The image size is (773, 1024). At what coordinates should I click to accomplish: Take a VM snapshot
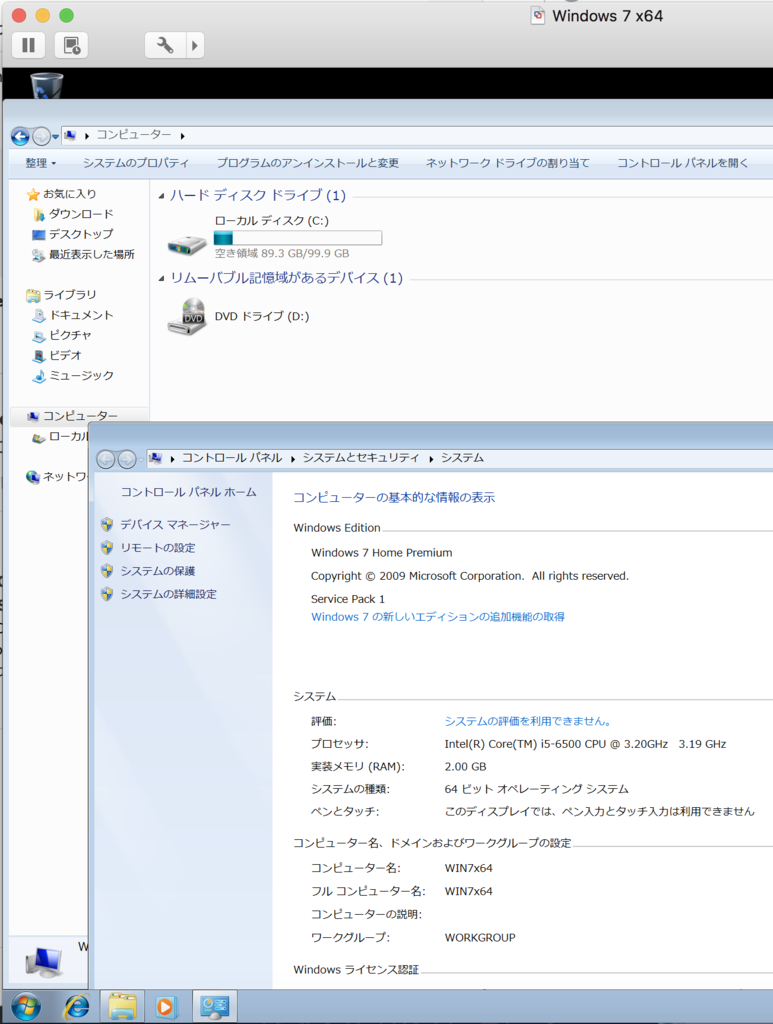tap(71, 45)
